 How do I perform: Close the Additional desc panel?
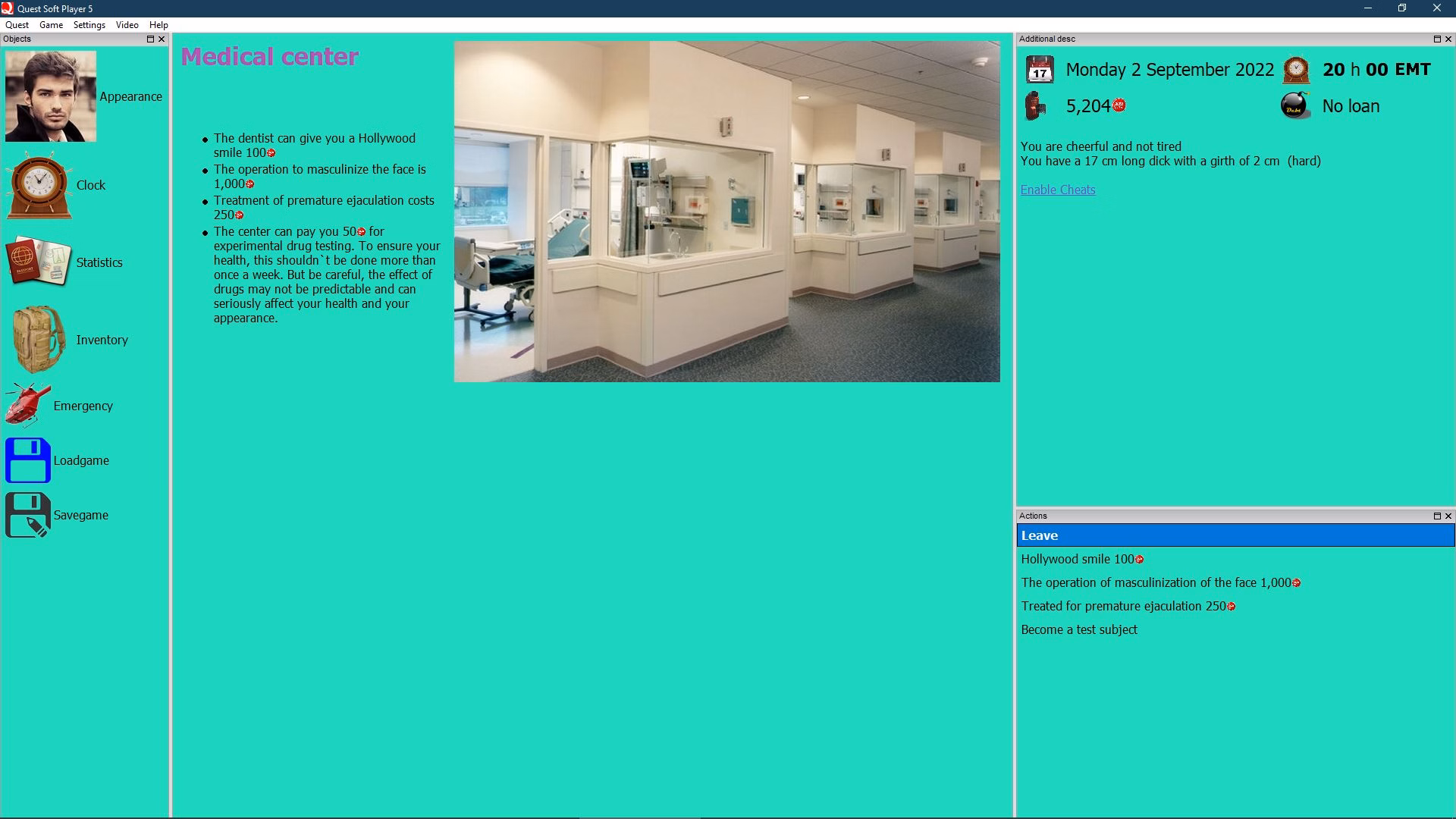(x=1448, y=39)
